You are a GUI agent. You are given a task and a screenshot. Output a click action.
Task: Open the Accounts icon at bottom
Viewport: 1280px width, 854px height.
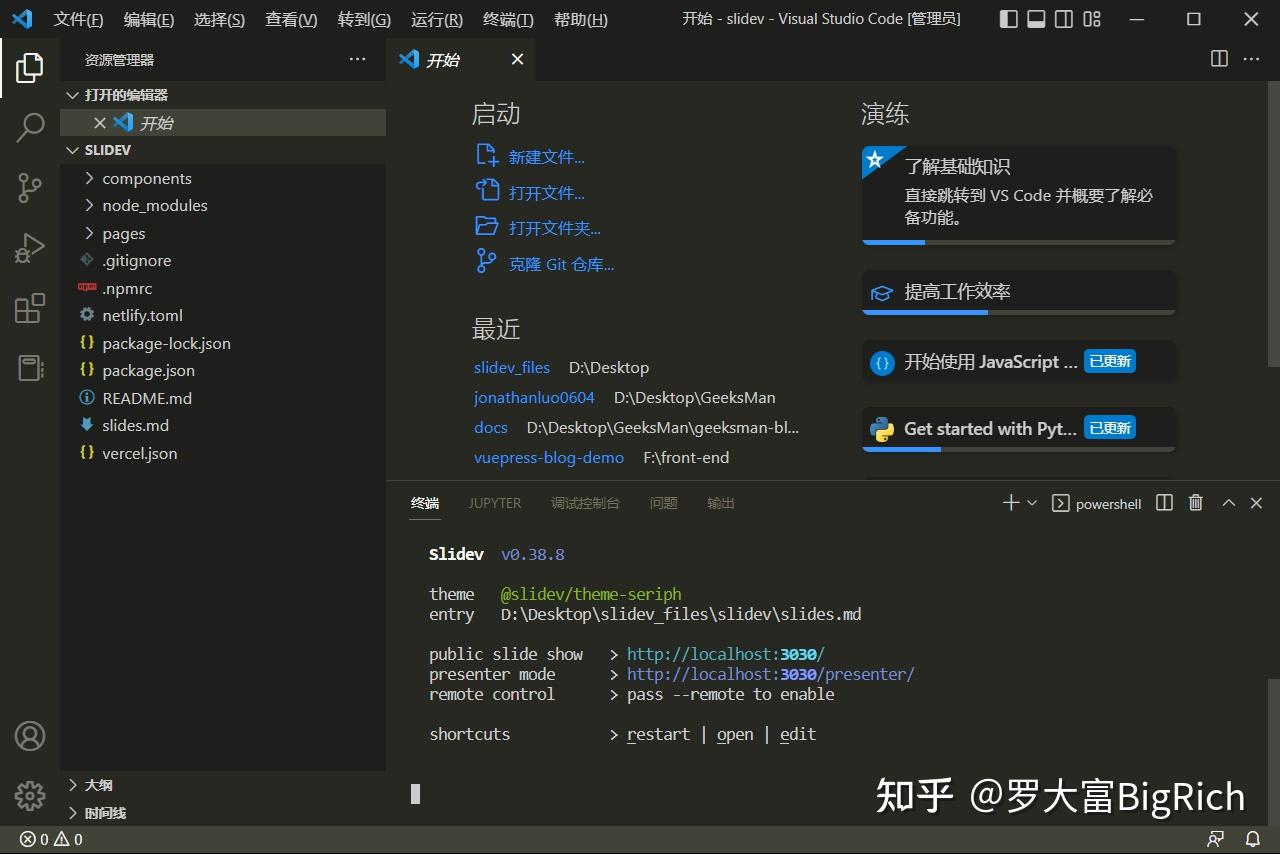point(29,736)
